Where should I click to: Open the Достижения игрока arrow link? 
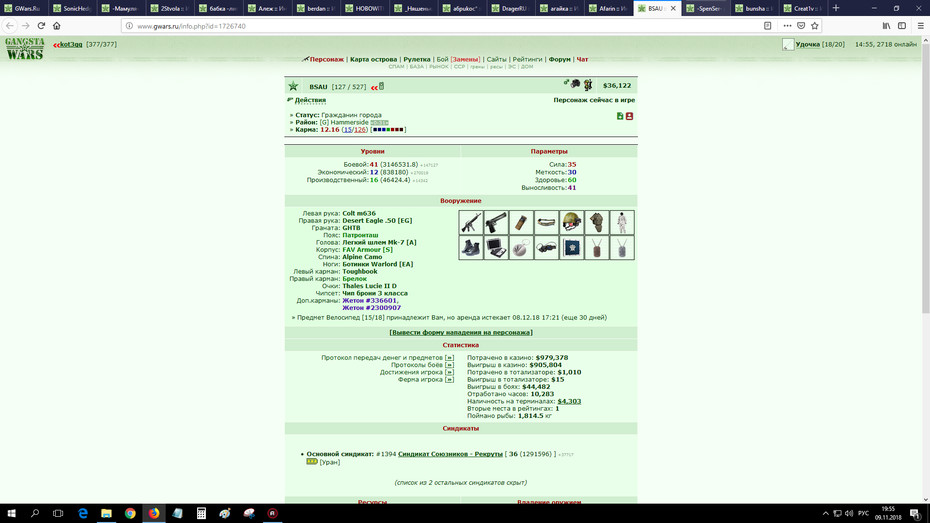pyautogui.click(x=450, y=372)
